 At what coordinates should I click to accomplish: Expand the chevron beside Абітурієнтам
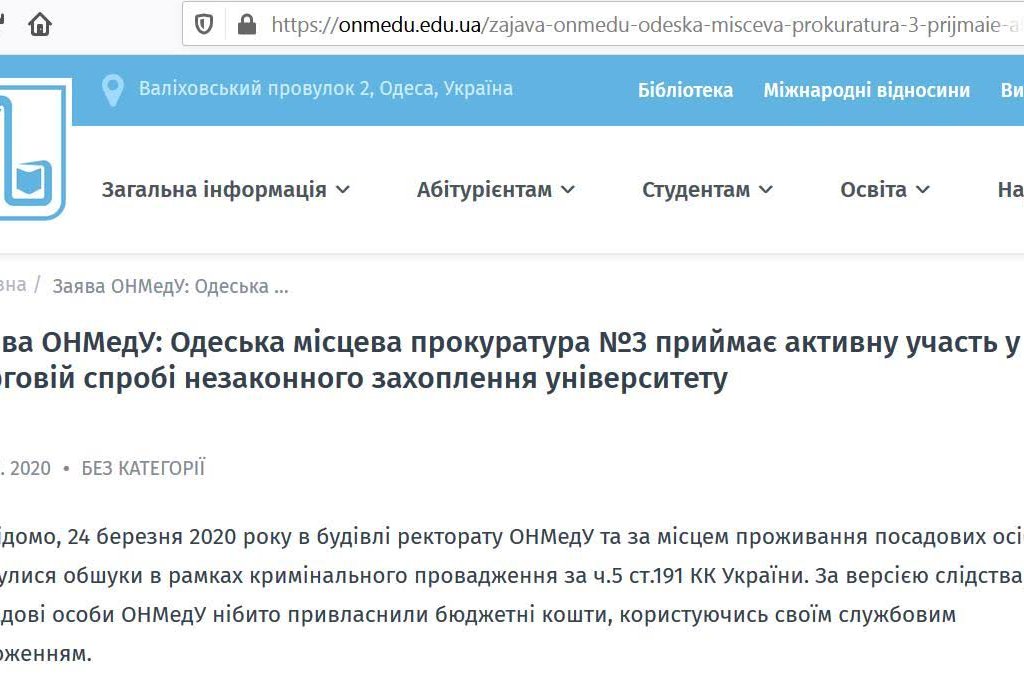point(568,189)
